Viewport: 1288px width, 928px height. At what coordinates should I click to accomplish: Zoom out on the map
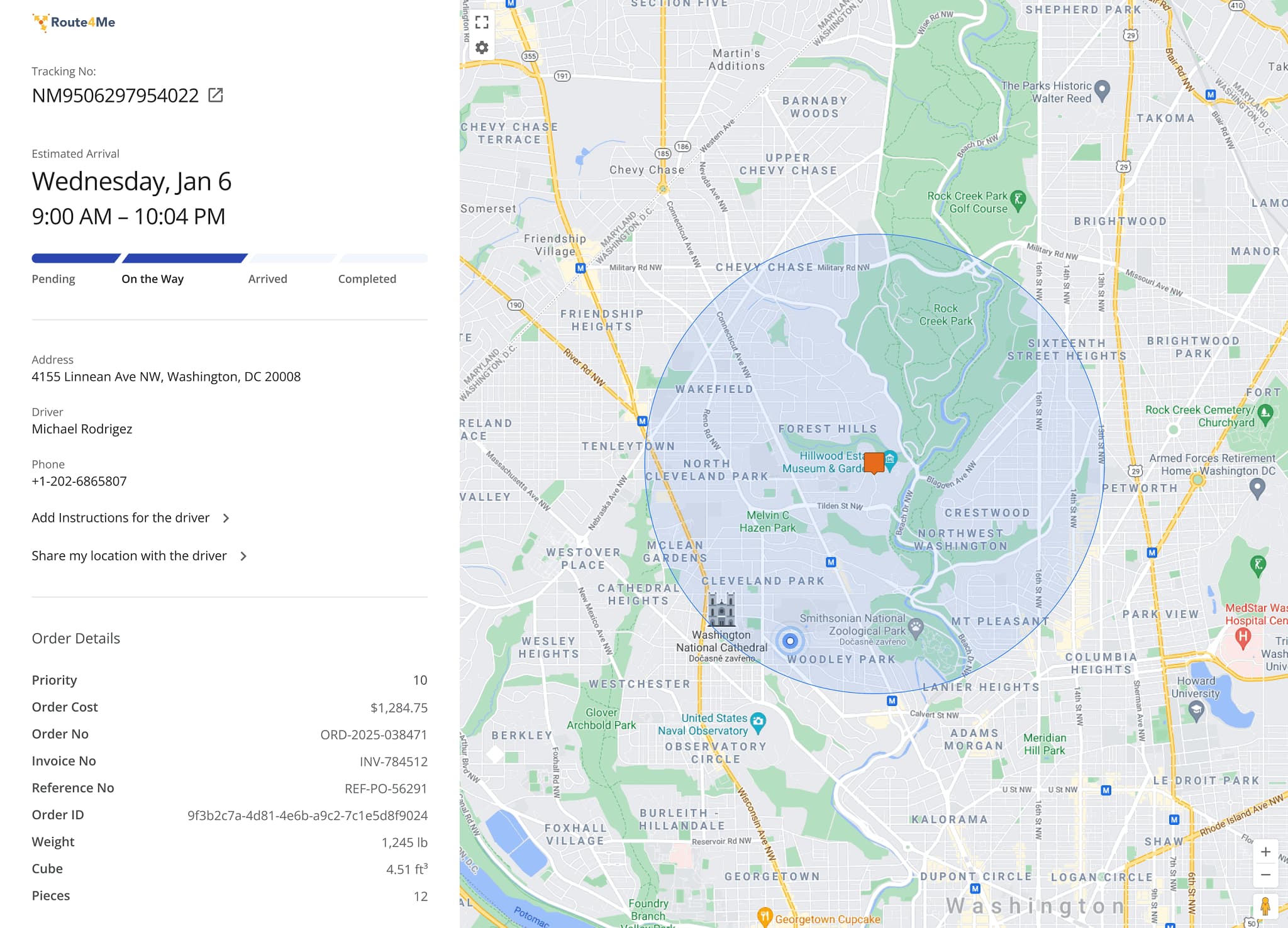pyautogui.click(x=1265, y=875)
